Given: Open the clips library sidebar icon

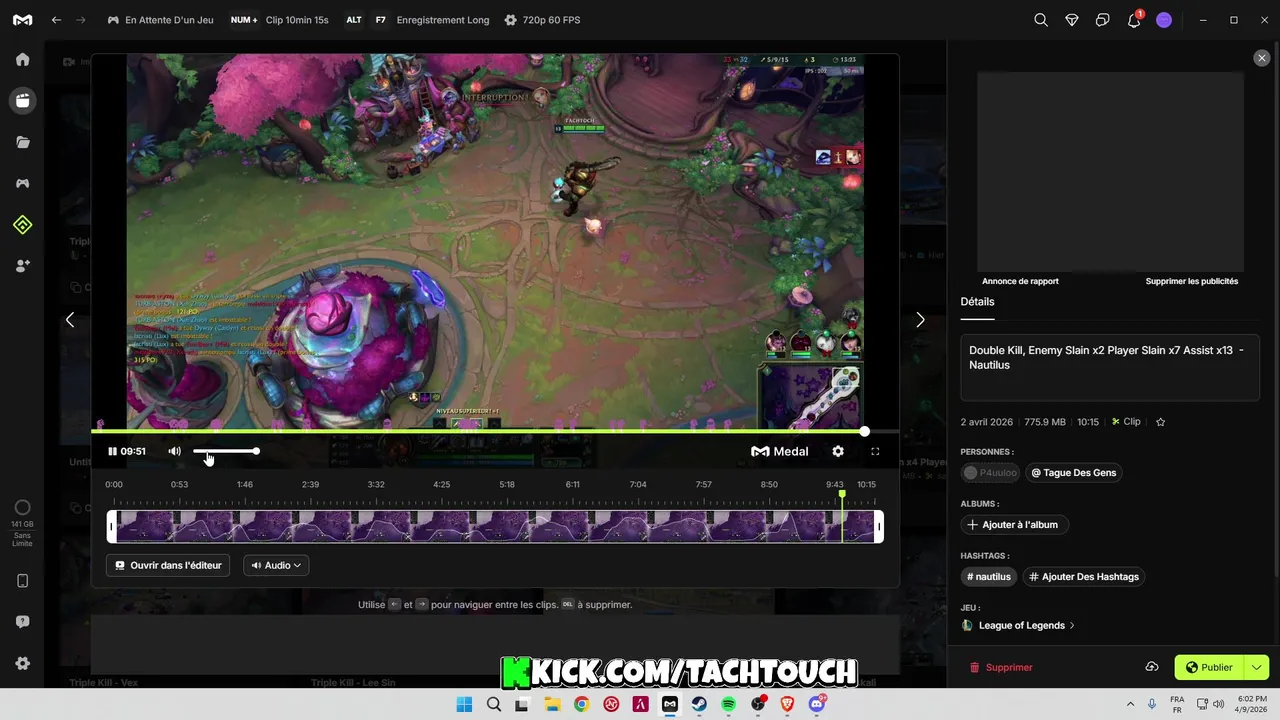Looking at the screenshot, I should point(22,100).
